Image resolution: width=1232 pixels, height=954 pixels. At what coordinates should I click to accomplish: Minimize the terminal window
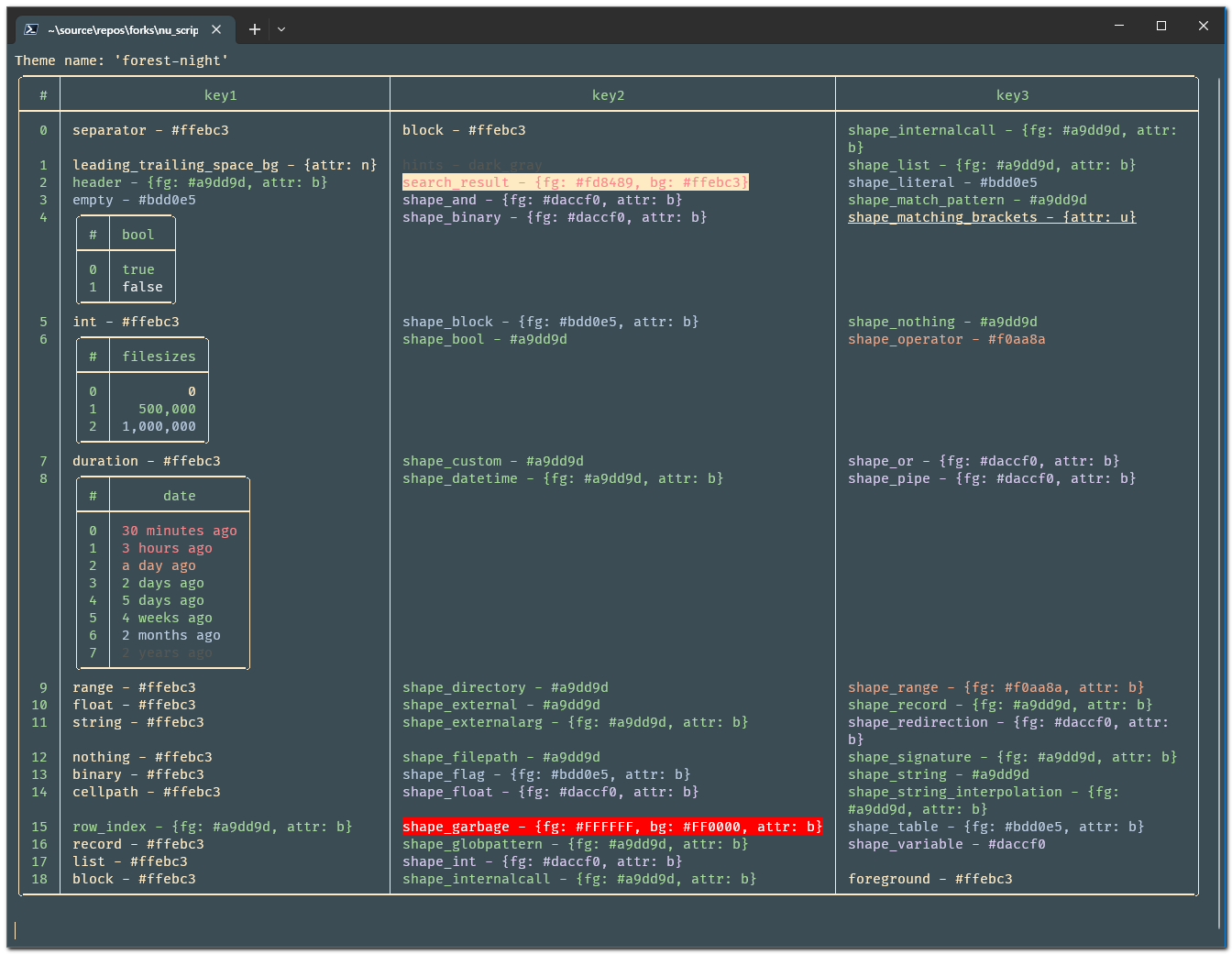coord(1119,26)
